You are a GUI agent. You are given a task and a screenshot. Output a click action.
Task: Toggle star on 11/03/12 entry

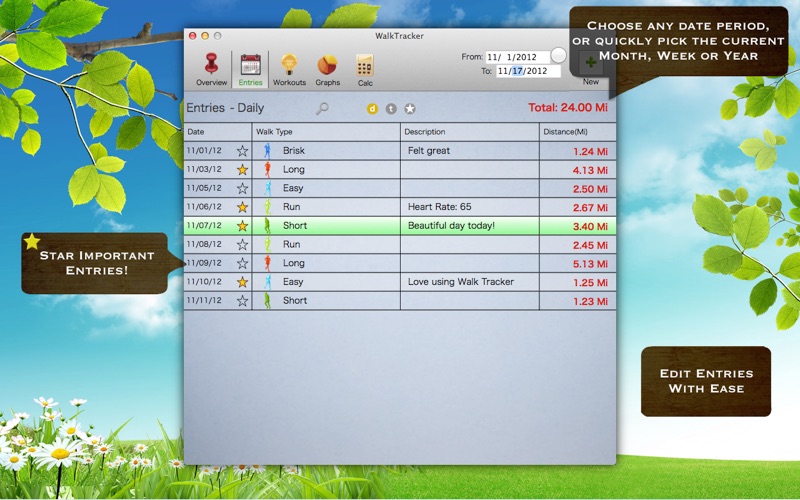point(242,169)
